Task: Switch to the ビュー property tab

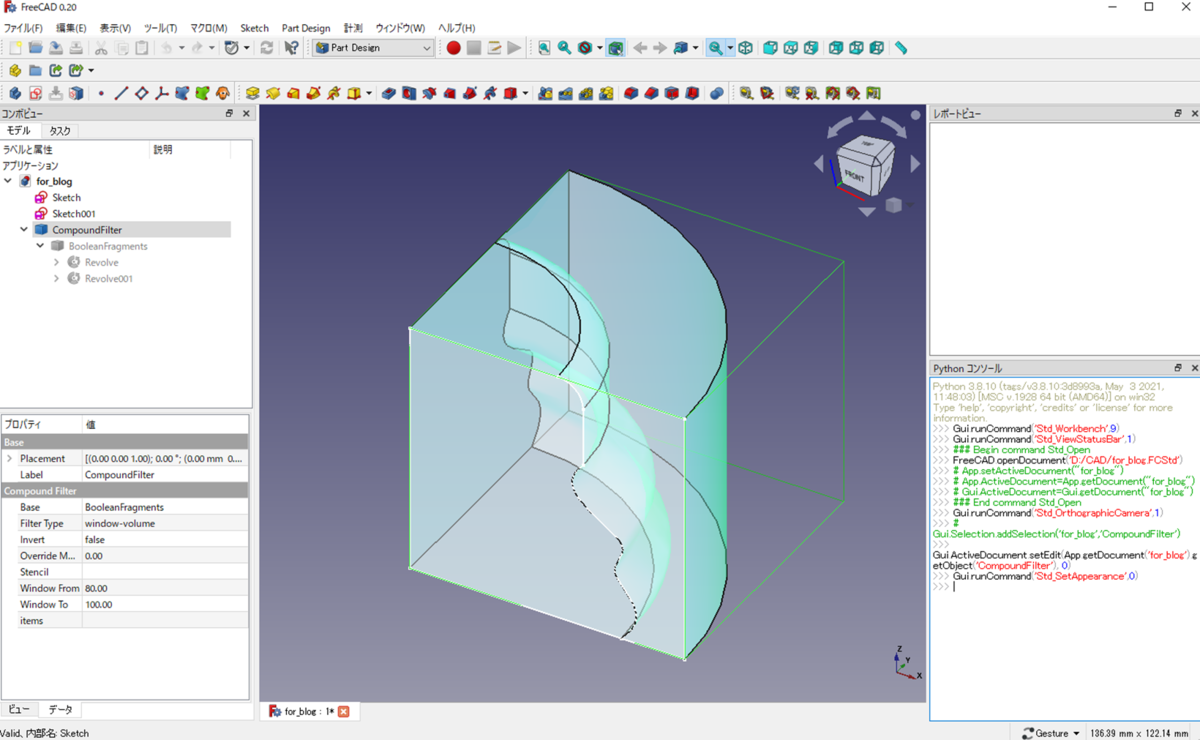Action: point(19,709)
